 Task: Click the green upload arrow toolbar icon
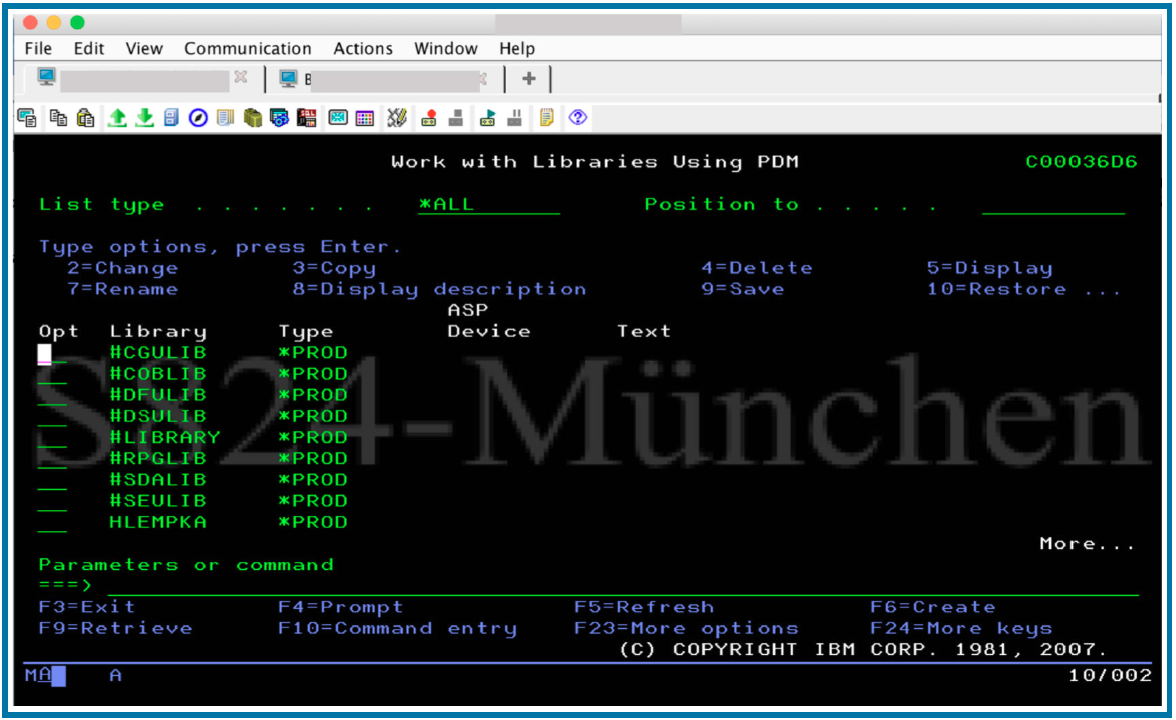[x=117, y=118]
